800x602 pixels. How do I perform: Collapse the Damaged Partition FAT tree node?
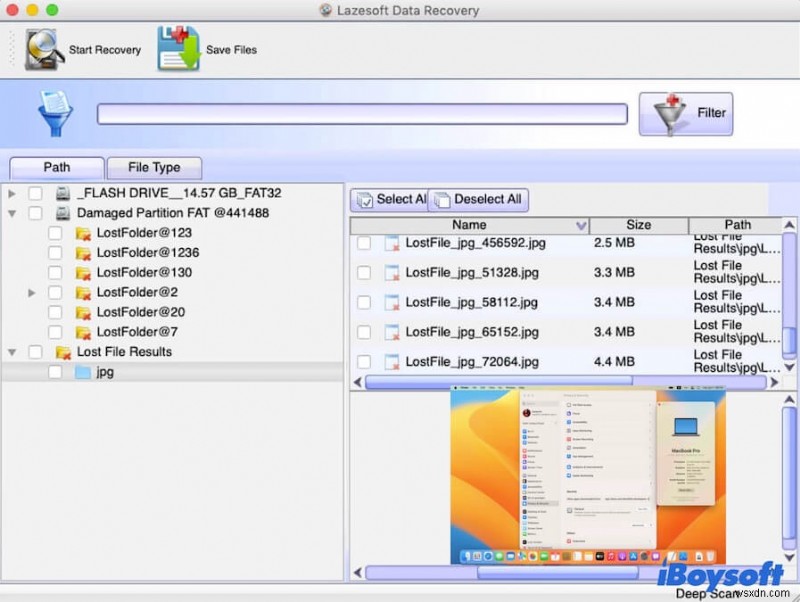pyautogui.click(x=12, y=213)
